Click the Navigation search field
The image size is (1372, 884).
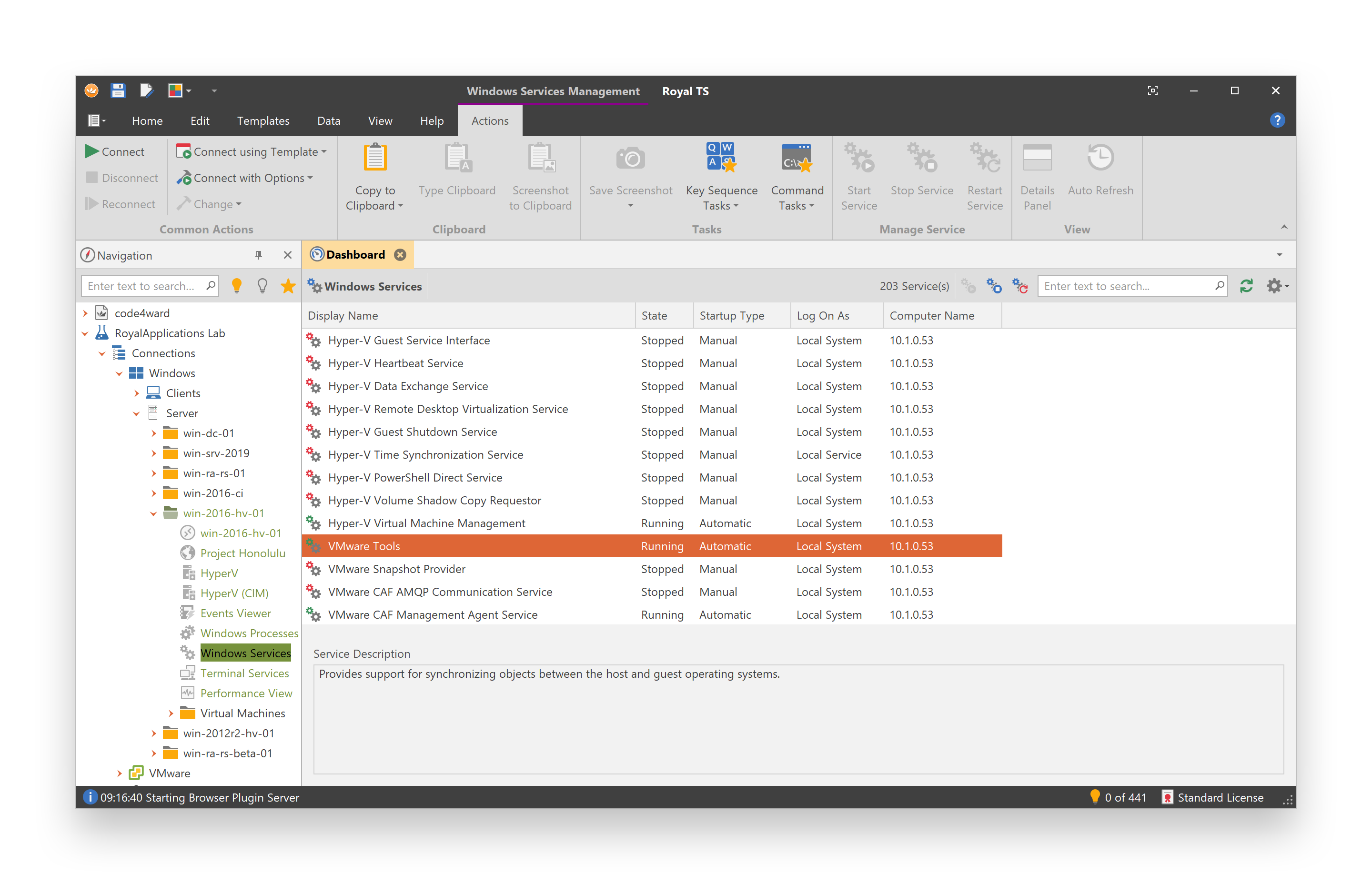(150, 286)
